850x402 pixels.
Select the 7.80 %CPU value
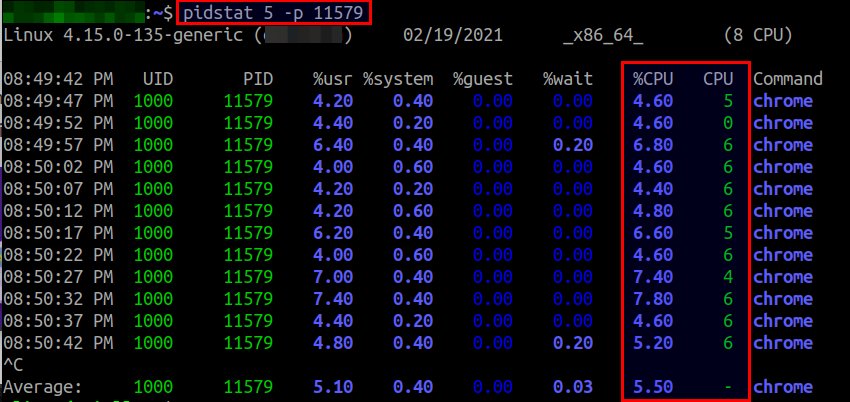point(653,299)
